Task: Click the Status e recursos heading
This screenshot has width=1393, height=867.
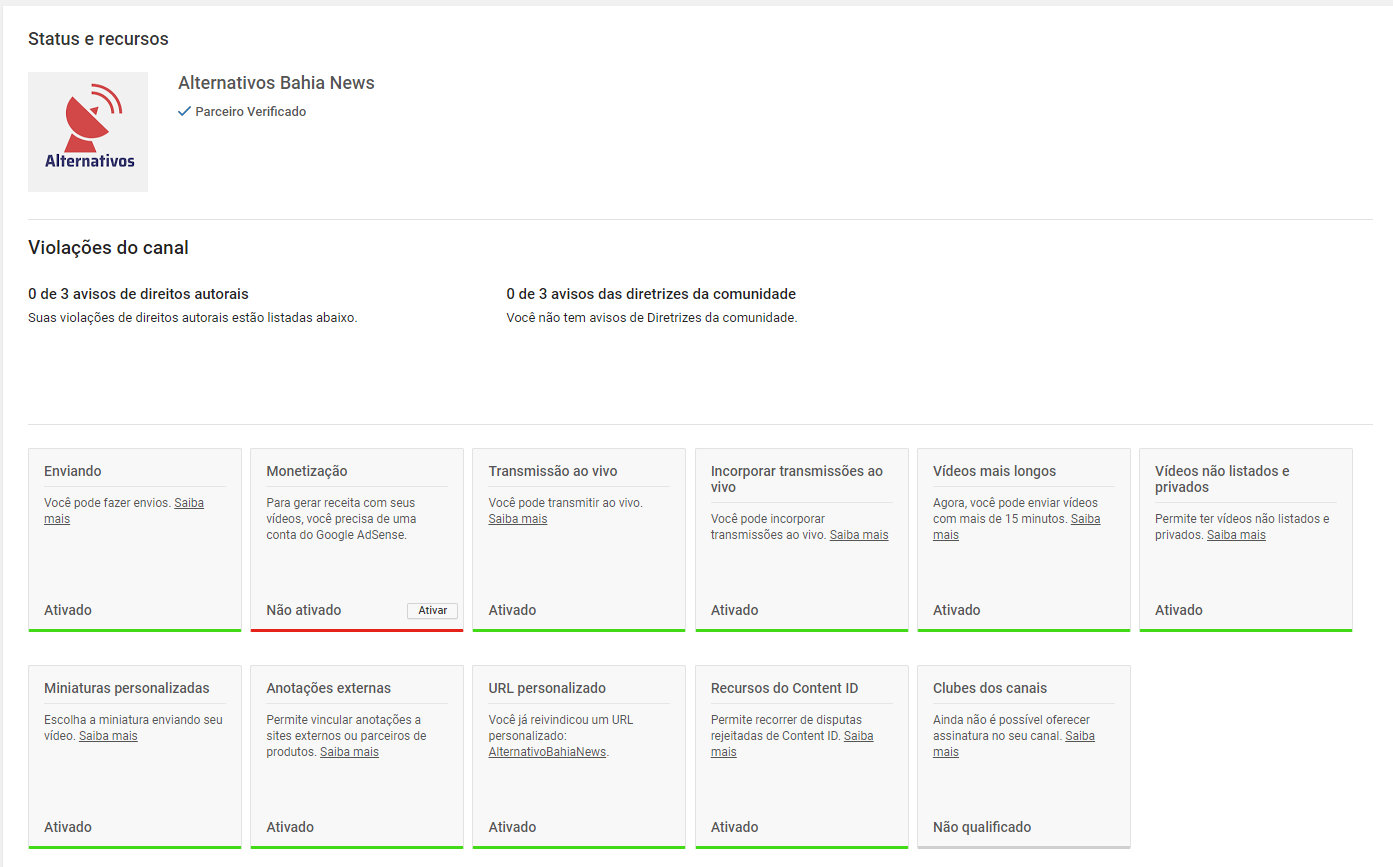Action: coord(98,39)
